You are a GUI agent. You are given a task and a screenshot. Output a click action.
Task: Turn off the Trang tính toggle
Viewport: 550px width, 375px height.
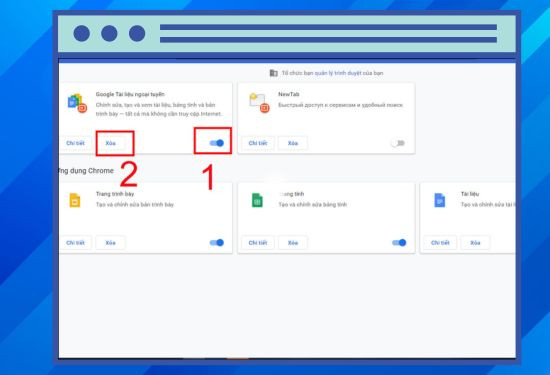(399, 243)
